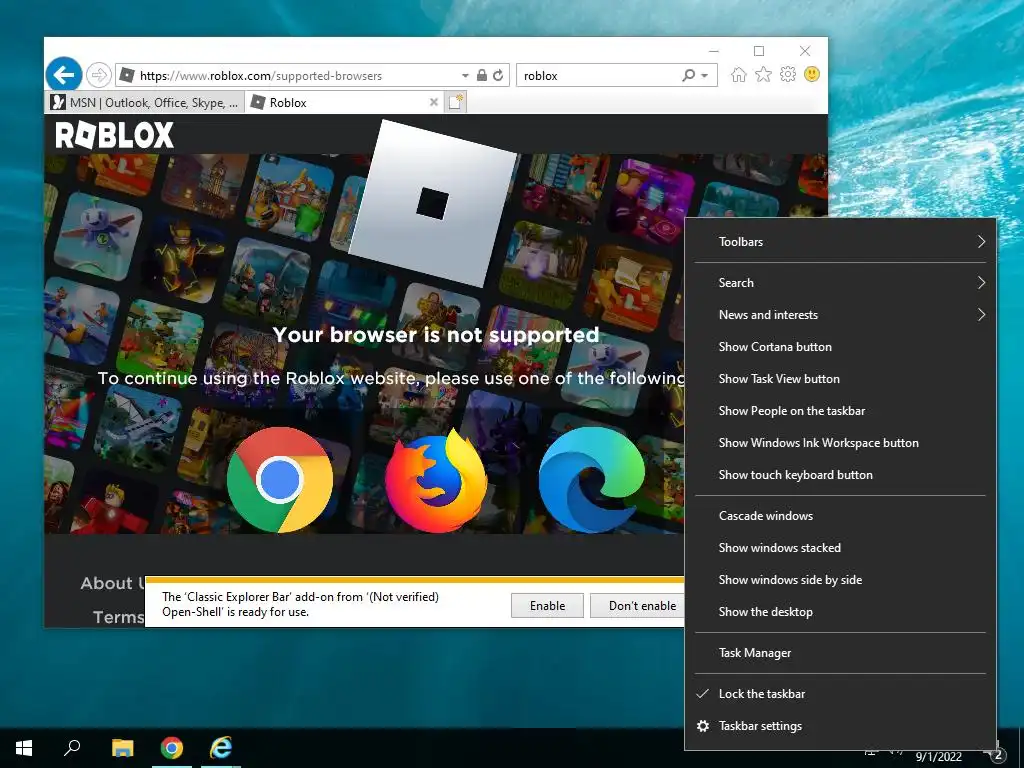
Task: Click the blue Back arrow in Internet Explorer
Action: pos(64,75)
